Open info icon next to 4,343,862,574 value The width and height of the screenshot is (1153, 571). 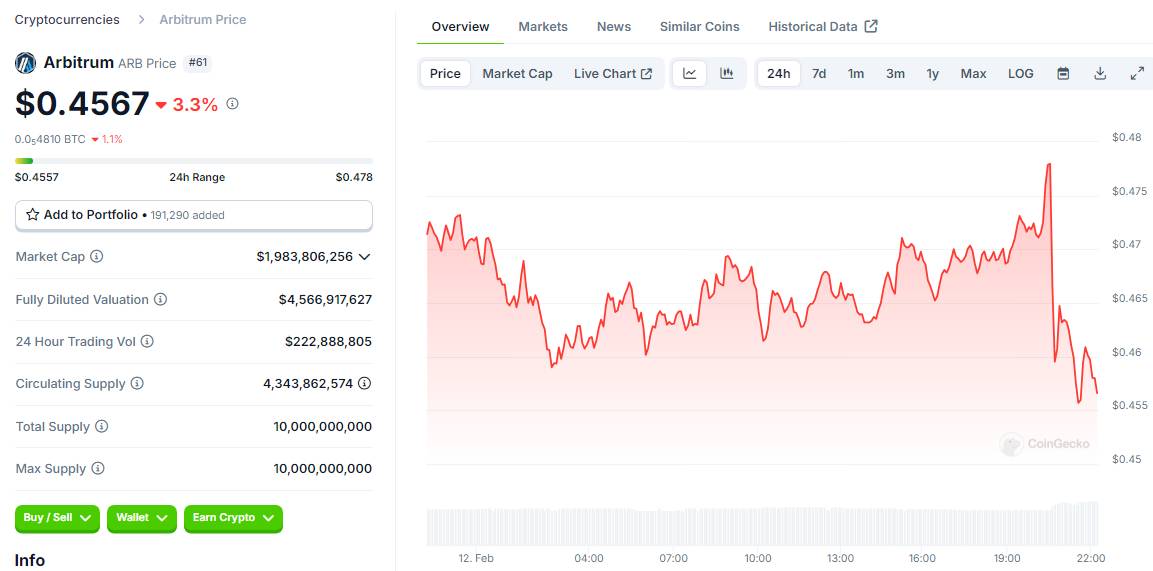point(365,383)
